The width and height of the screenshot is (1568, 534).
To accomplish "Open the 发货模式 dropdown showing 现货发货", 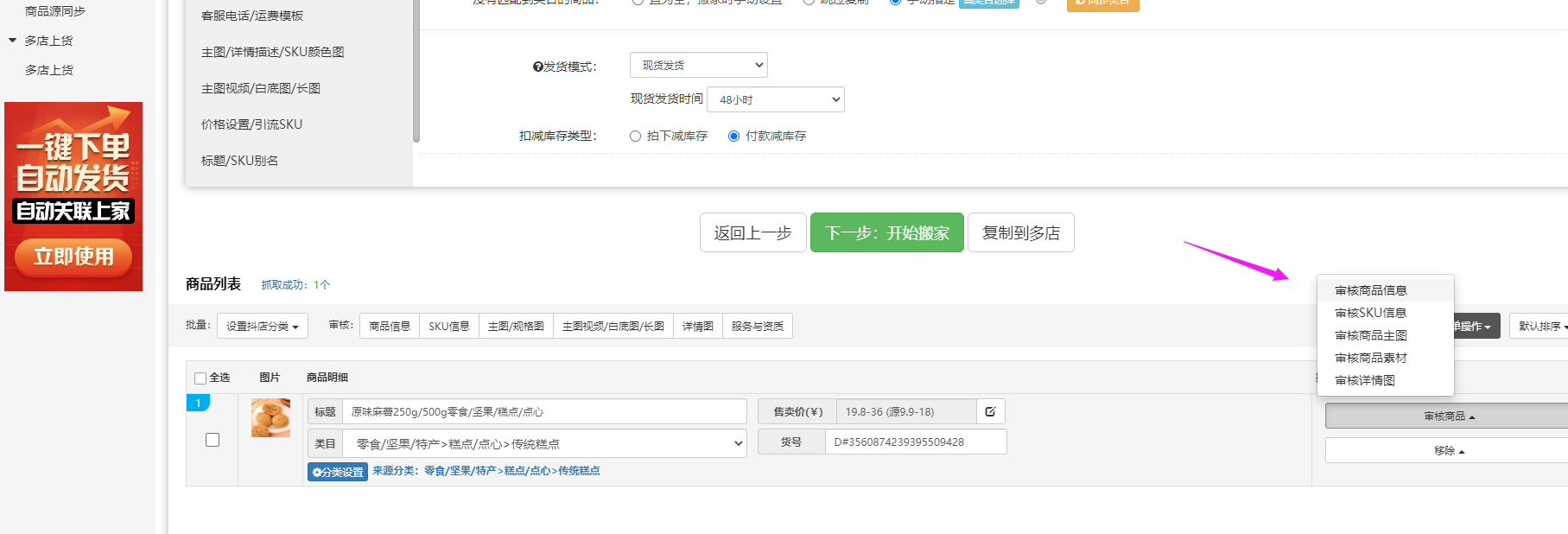I will click(698, 66).
